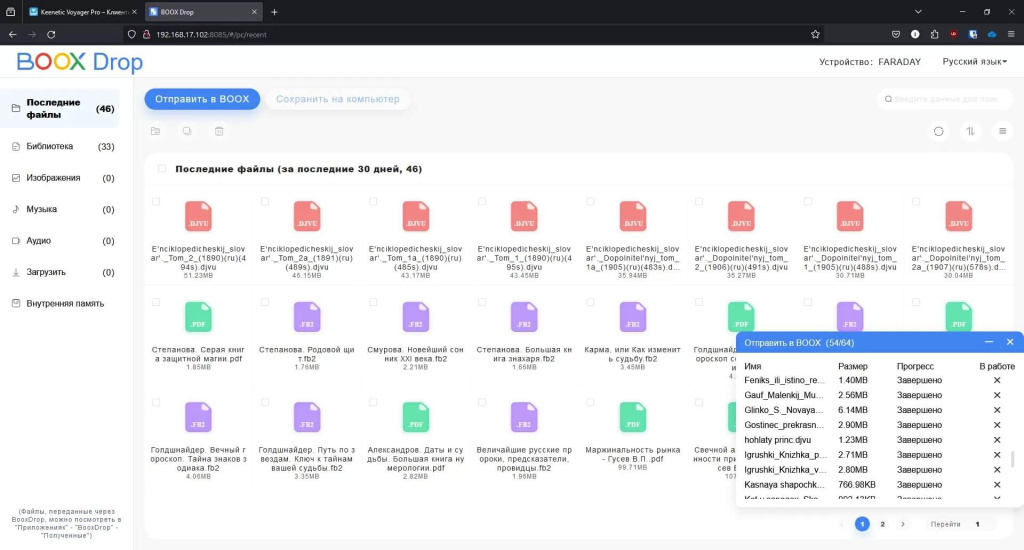The width and height of the screenshot is (1024, 550).
Task: Open DJVU file Tom_2_(1890) 51.23MB
Action: coord(198,216)
